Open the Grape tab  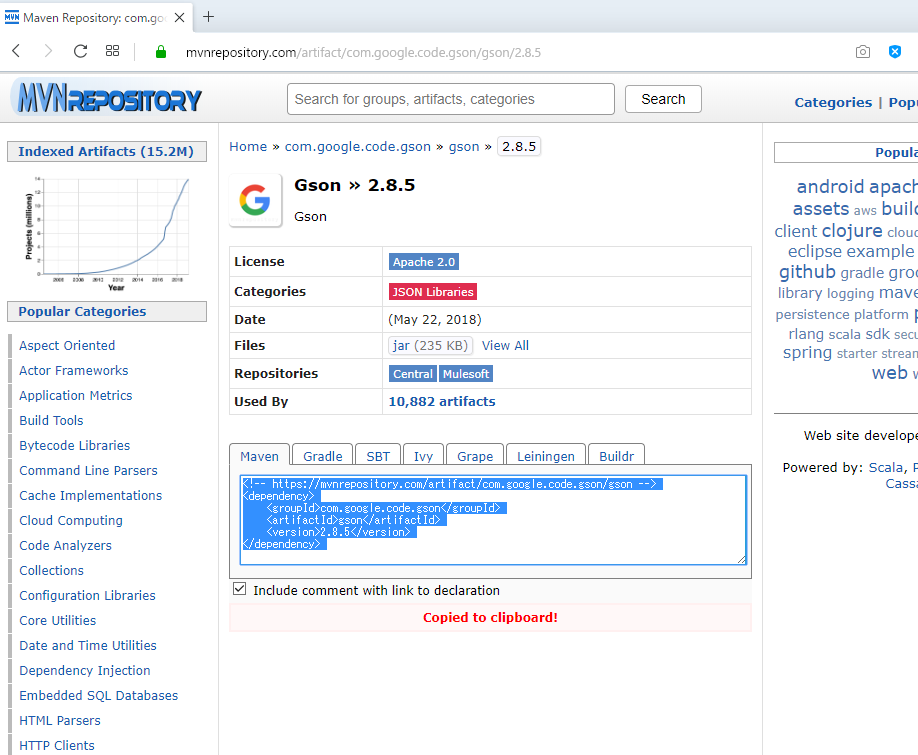tap(475, 456)
